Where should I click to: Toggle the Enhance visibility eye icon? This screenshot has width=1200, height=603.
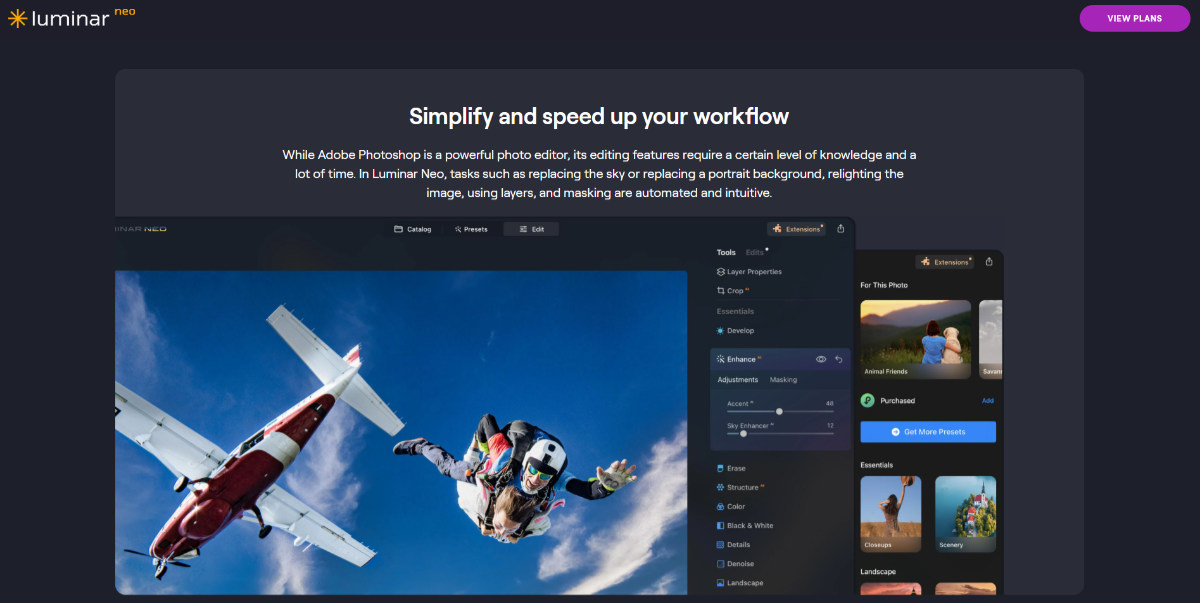pos(821,359)
